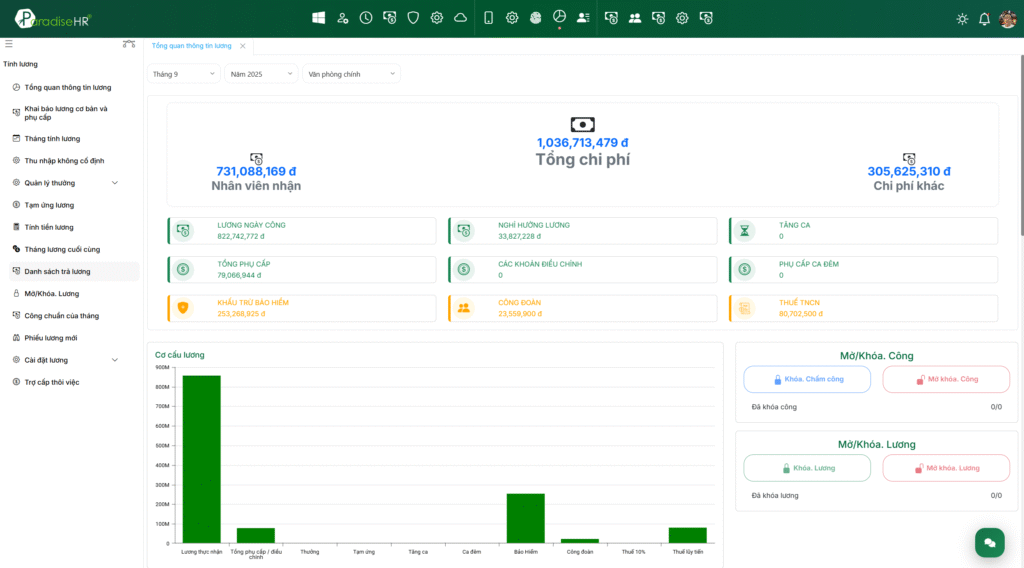Open the user avatar menu
1024x568 pixels.
pyautogui.click(x=1008, y=19)
